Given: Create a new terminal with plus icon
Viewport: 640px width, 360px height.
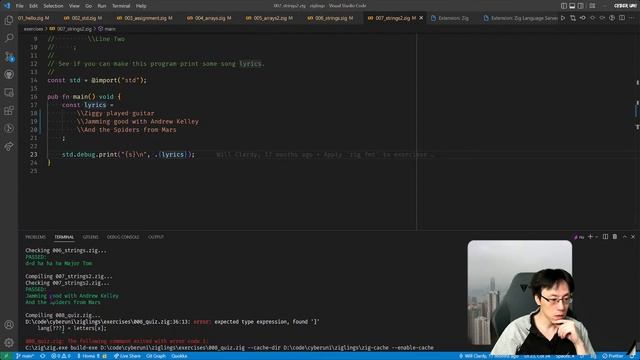Looking at the screenshot, I should pos(590,237).
